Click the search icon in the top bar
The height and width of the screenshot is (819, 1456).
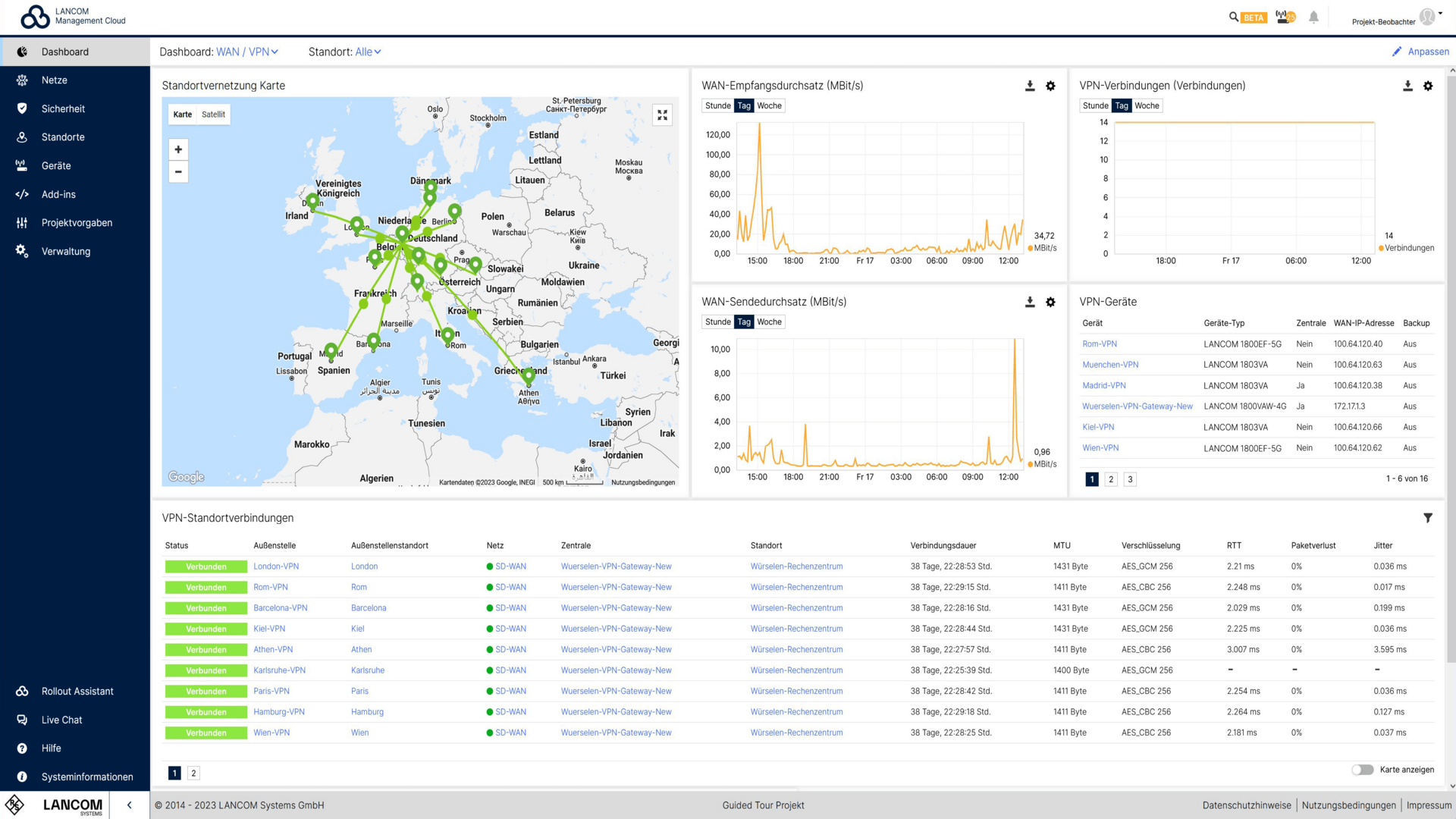pyautogui.click(x=1233, y=16)
